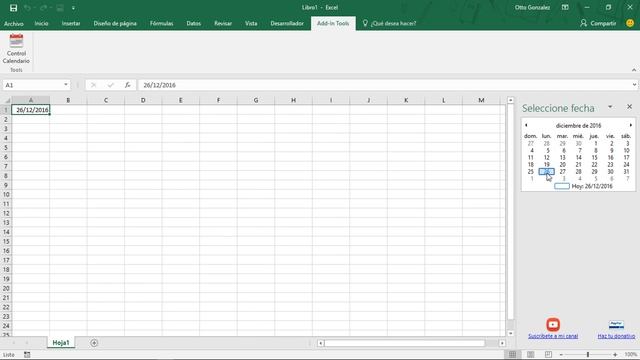
Task: Select day 15 in the calendar
Action: tap(594, 158)
